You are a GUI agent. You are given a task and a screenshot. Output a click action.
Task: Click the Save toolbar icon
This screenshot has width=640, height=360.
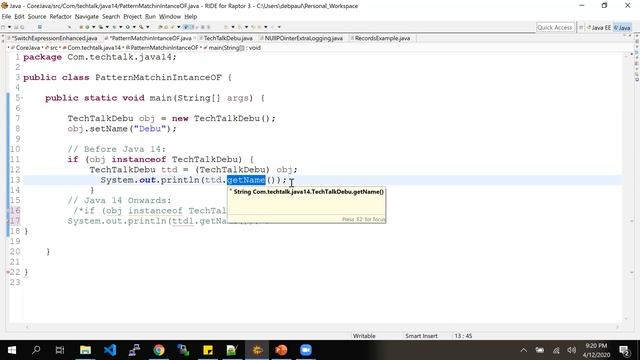coord(16,27)
